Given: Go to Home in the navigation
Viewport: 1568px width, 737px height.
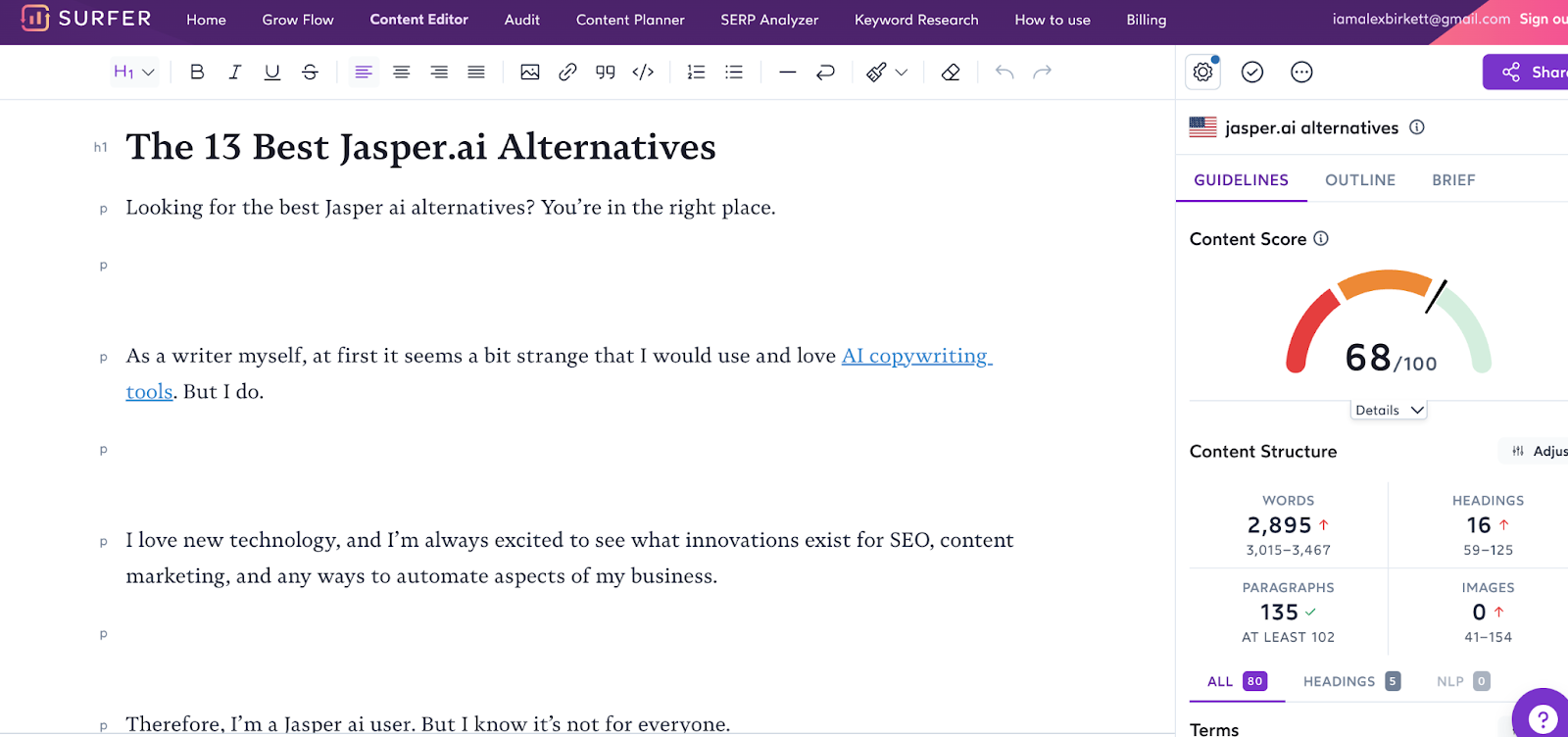Looking at the screenshot, I should click(206, 20).
